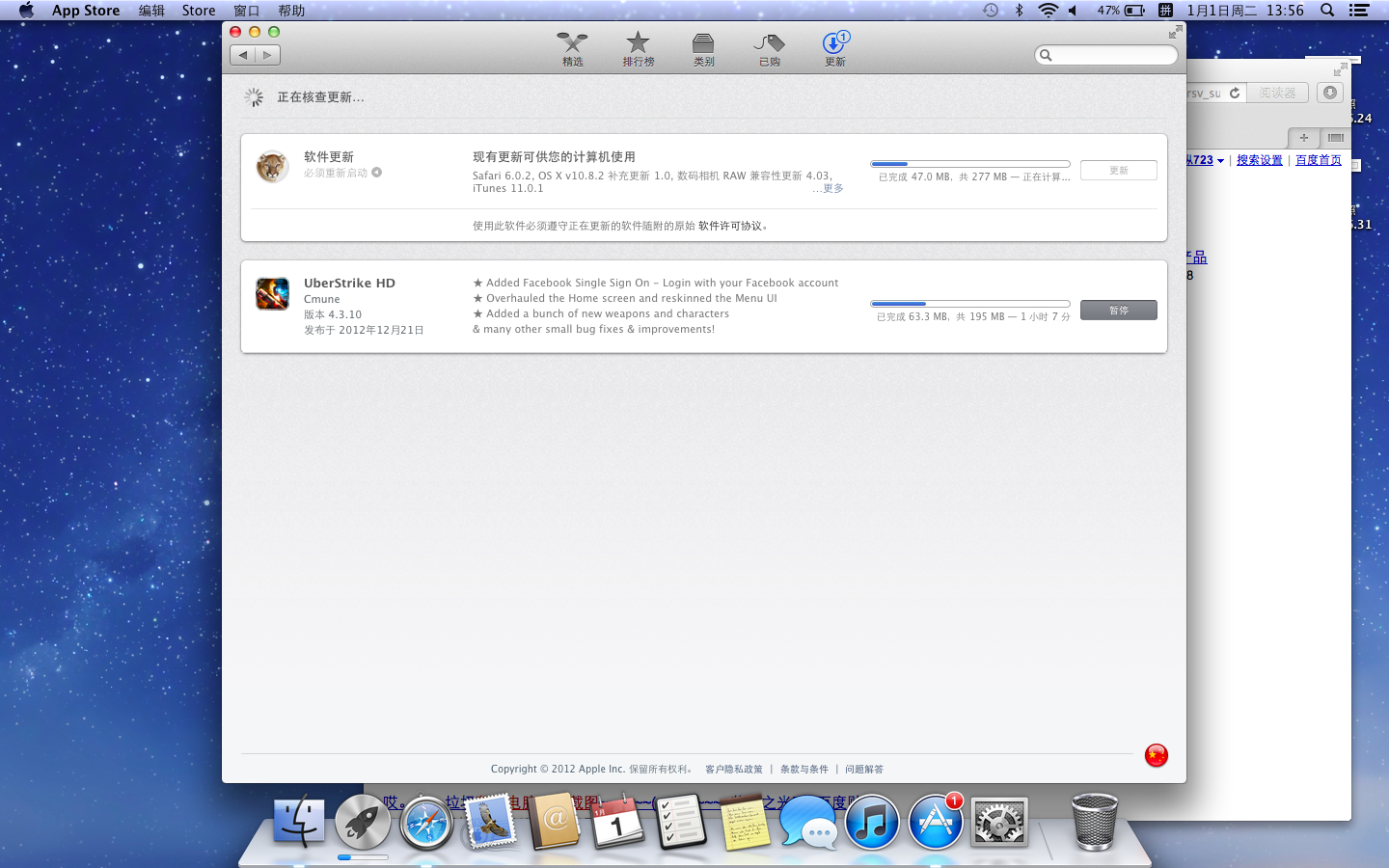This screenshot has height=868, width=1389.
Task: Click the UberStrike HD download progress bar
Action: [969, 304]
